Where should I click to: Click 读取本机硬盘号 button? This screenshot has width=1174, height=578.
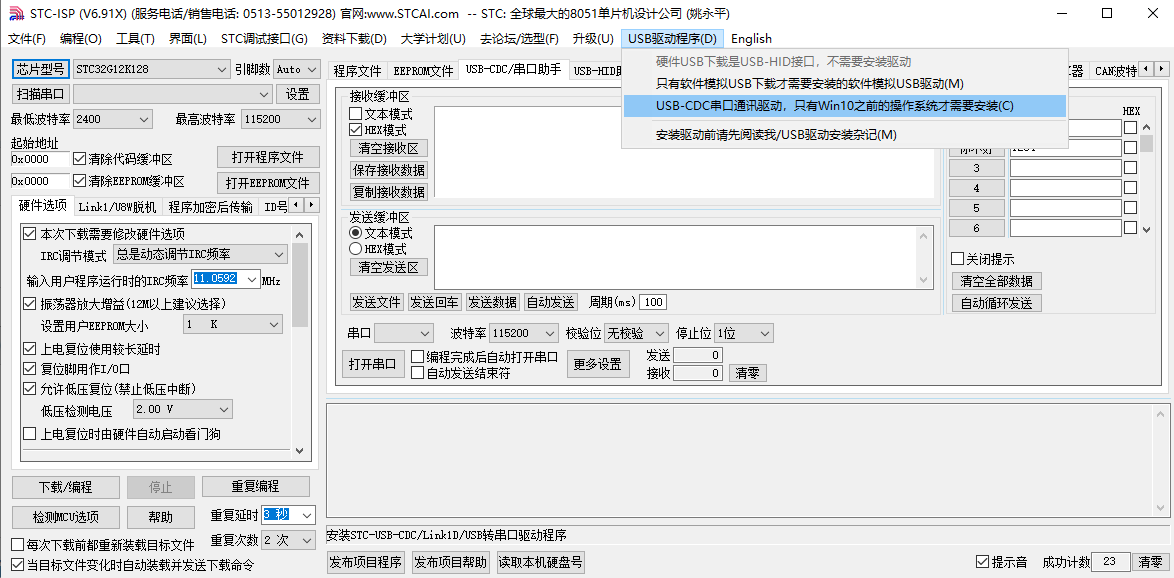tap(540, 562)
